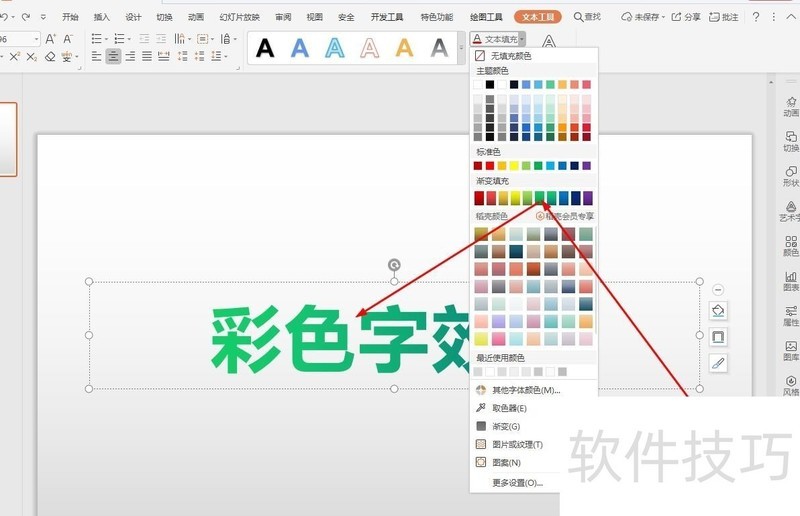Open 艺术字 WordArt side panel

(x=790, y=211)
